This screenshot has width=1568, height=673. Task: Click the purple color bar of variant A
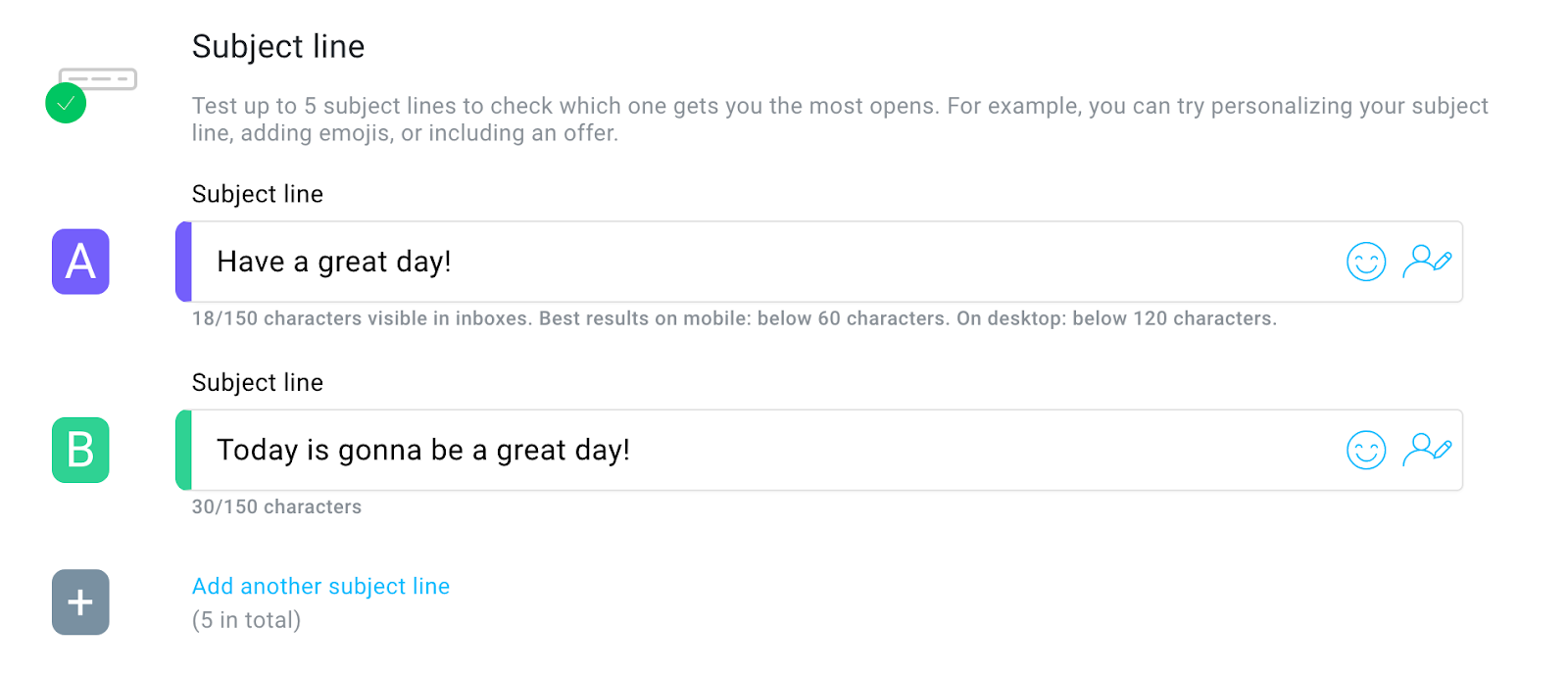tap(183, 262)
